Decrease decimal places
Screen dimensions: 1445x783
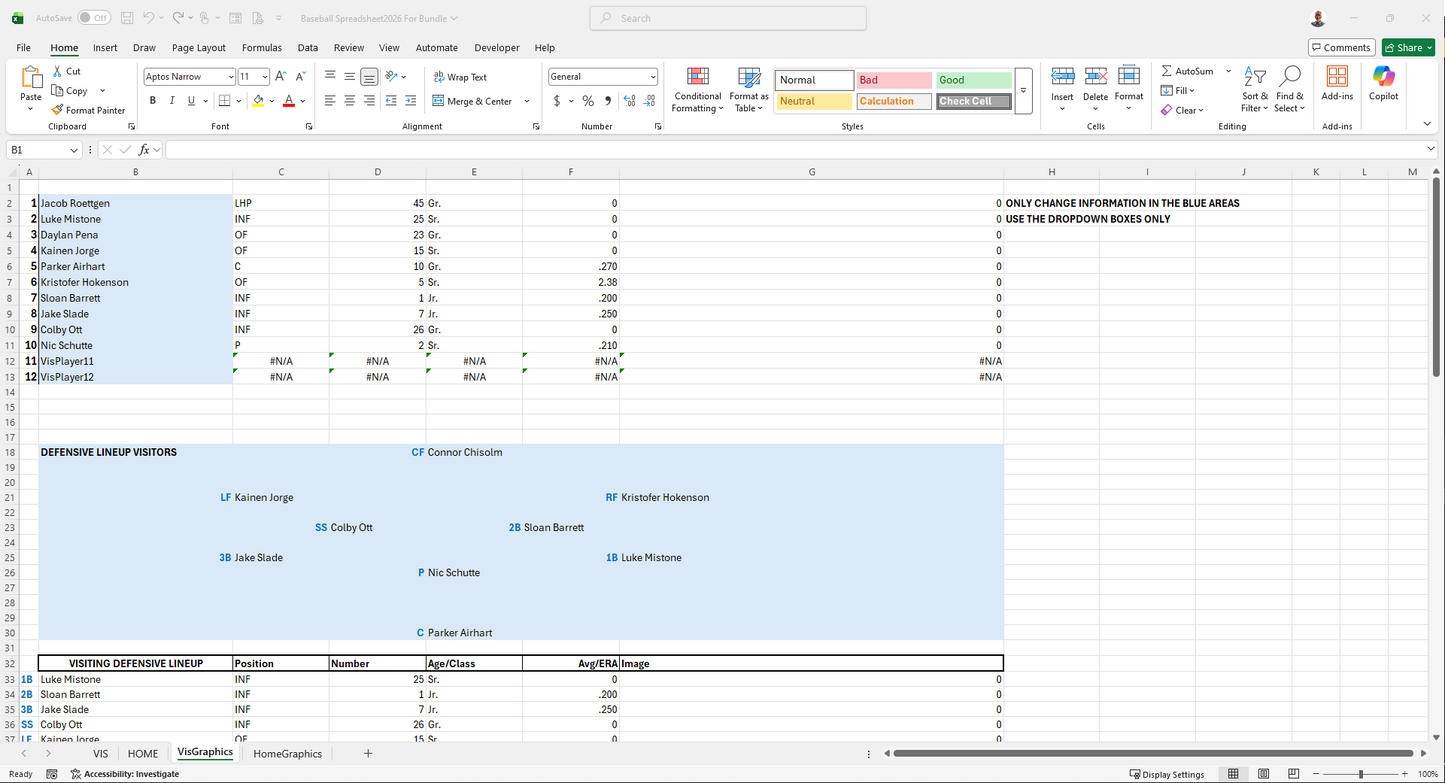click(x=649, y=101)
